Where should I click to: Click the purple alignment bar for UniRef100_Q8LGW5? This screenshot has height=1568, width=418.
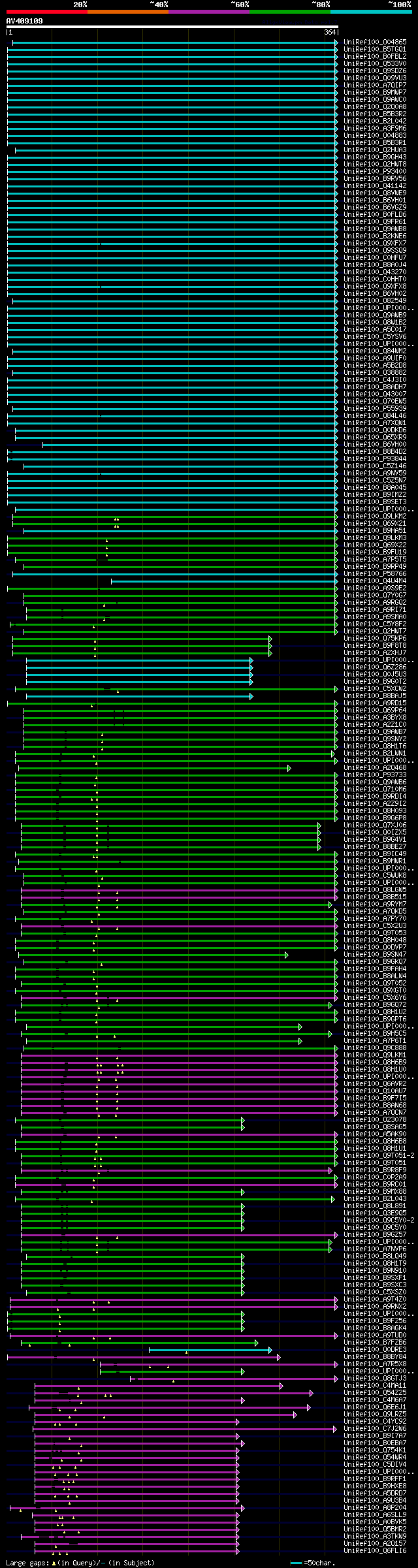point(179,890)
